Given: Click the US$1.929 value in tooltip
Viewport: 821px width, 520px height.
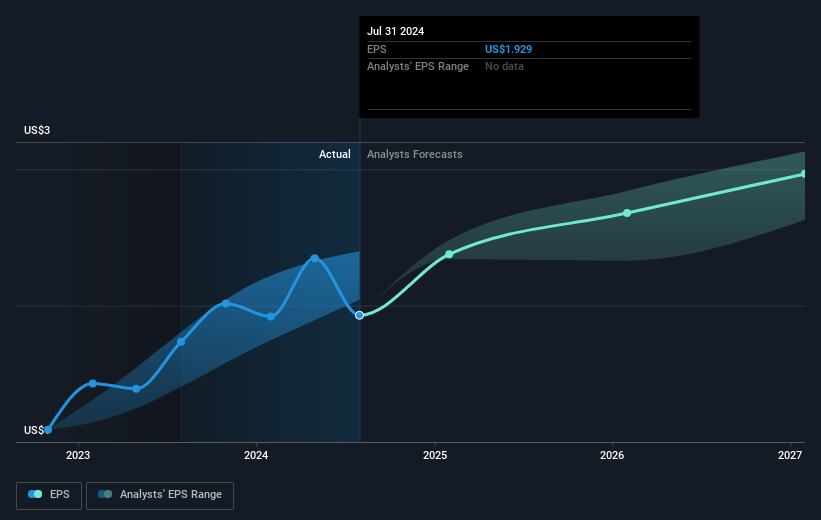Looking at the screenshot, I should coord(508,49).
